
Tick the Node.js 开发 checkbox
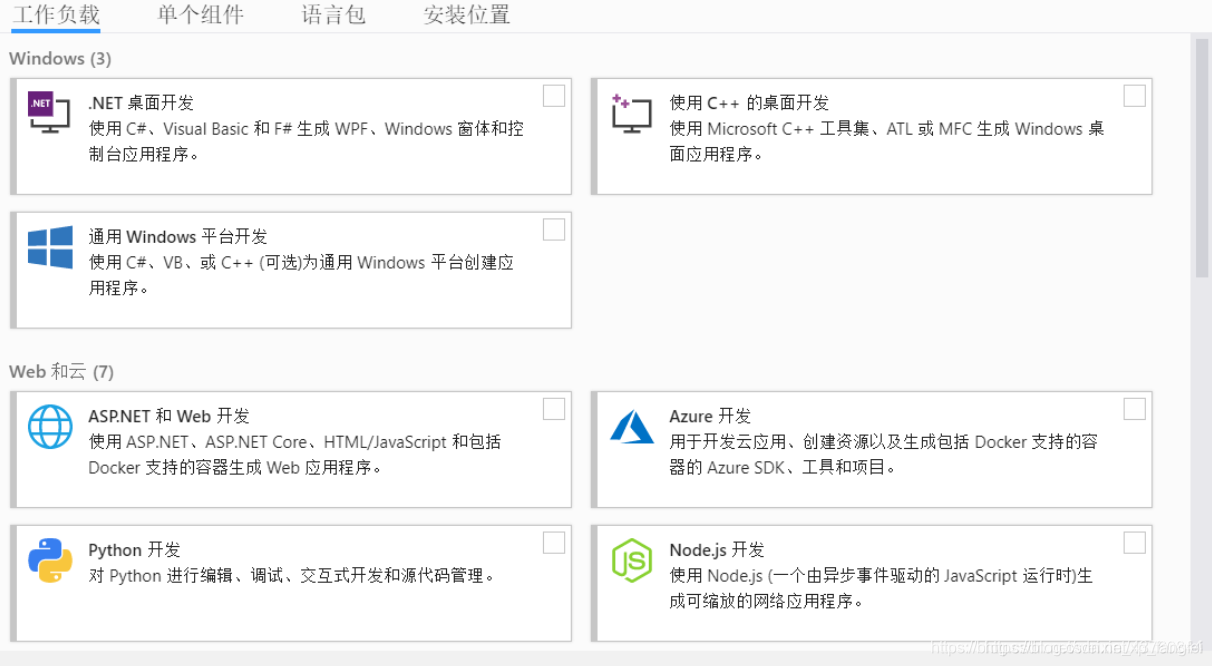coord(1134,543)
